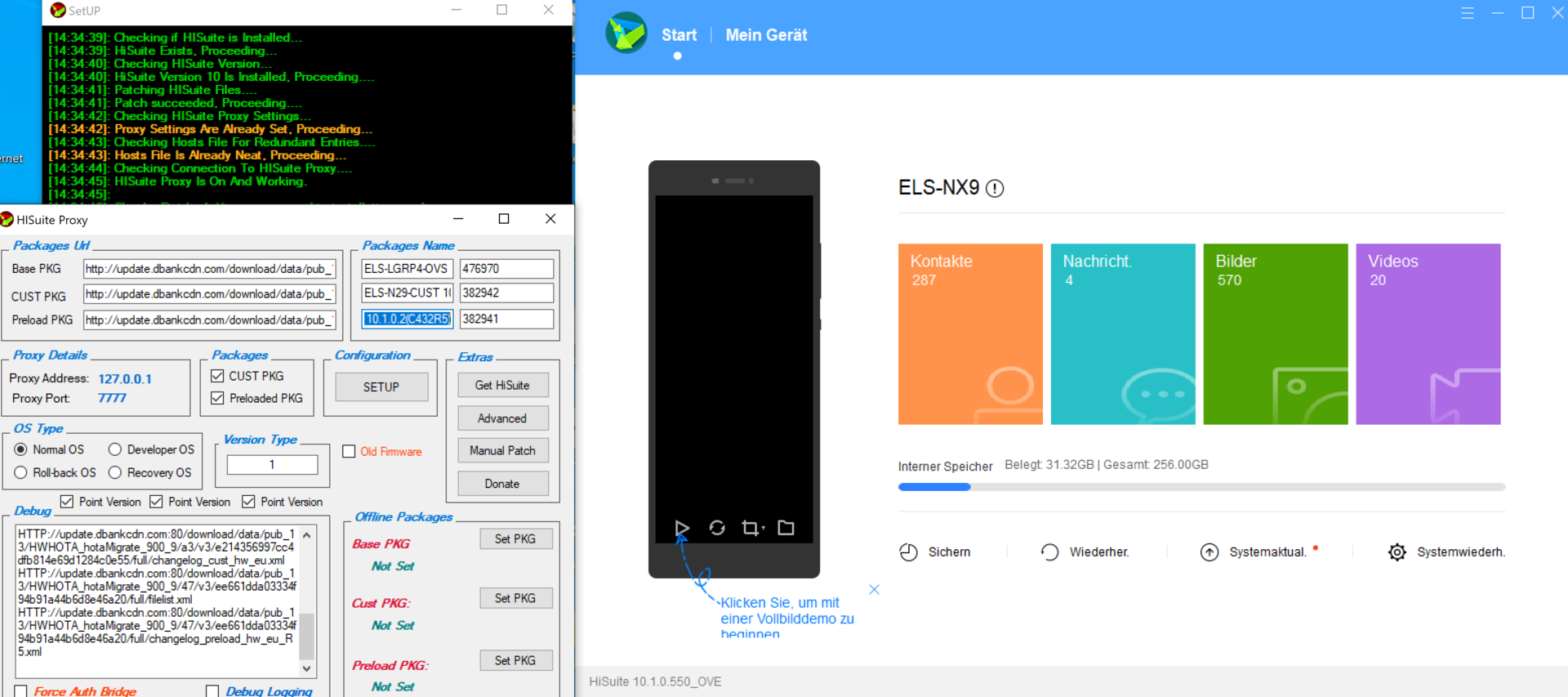The height and width of the screenshot is (697, 1568).
Task: Open the HiSuite hamburger menu
Action: tap(1468, 13)
